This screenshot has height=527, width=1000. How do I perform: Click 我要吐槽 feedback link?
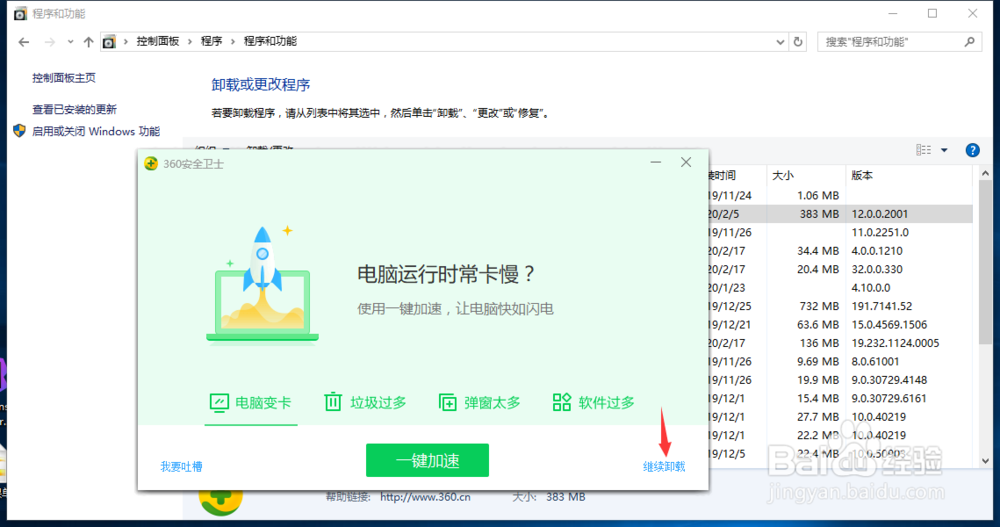click(182, 467)
